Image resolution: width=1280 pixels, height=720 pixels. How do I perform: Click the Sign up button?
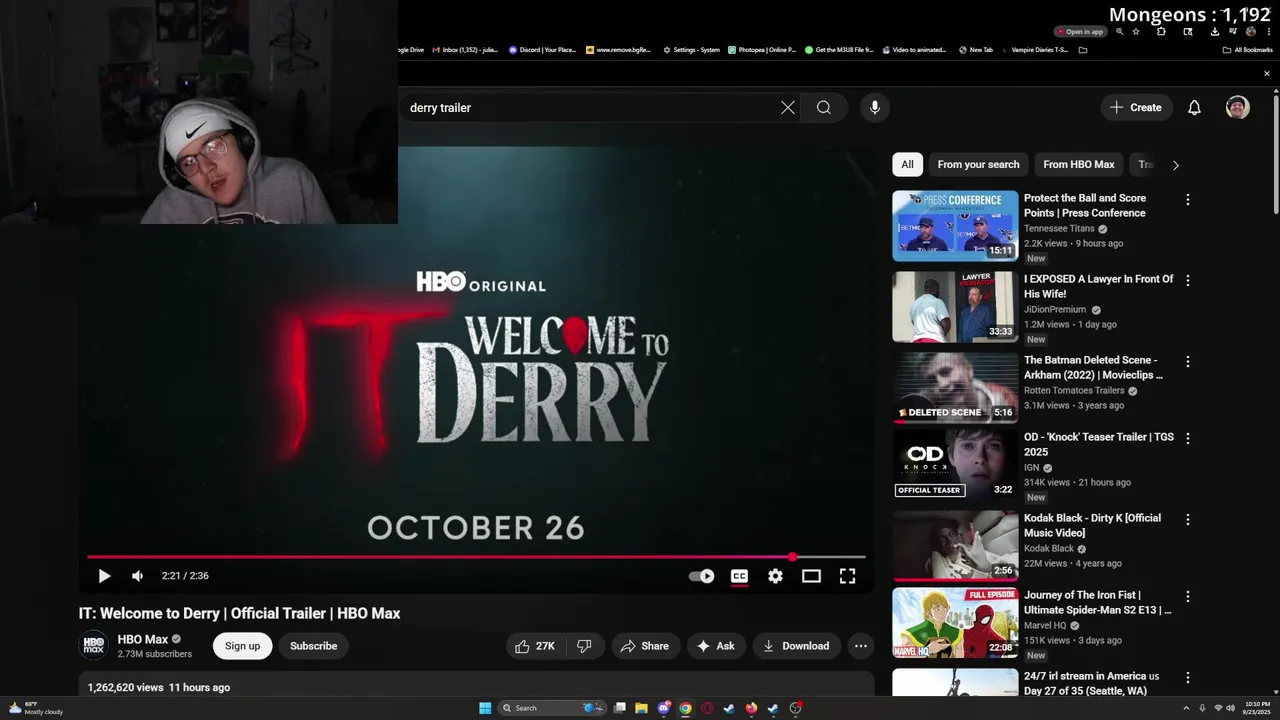point(242,646)
